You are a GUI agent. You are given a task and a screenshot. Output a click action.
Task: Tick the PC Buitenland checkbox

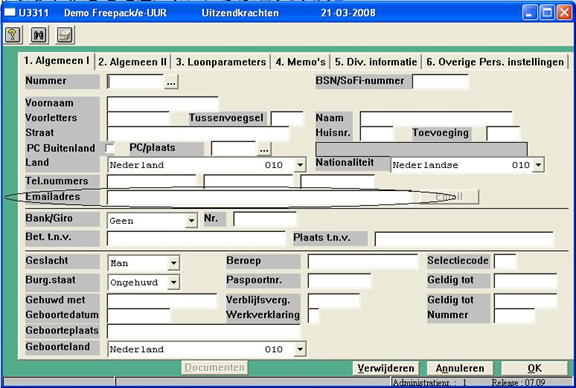click(x=110, y=148)
